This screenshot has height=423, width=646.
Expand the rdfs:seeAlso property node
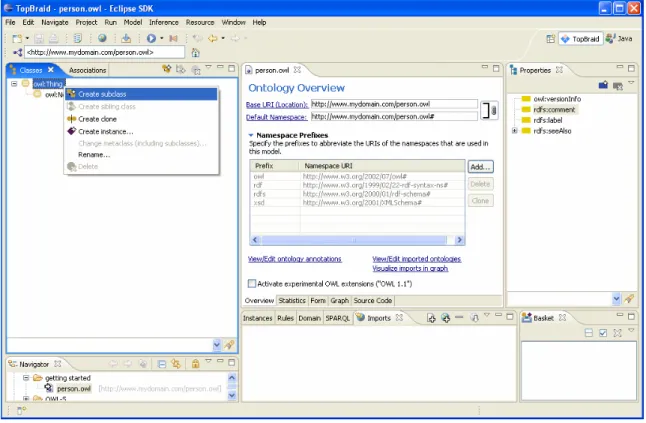coord(515,131)
